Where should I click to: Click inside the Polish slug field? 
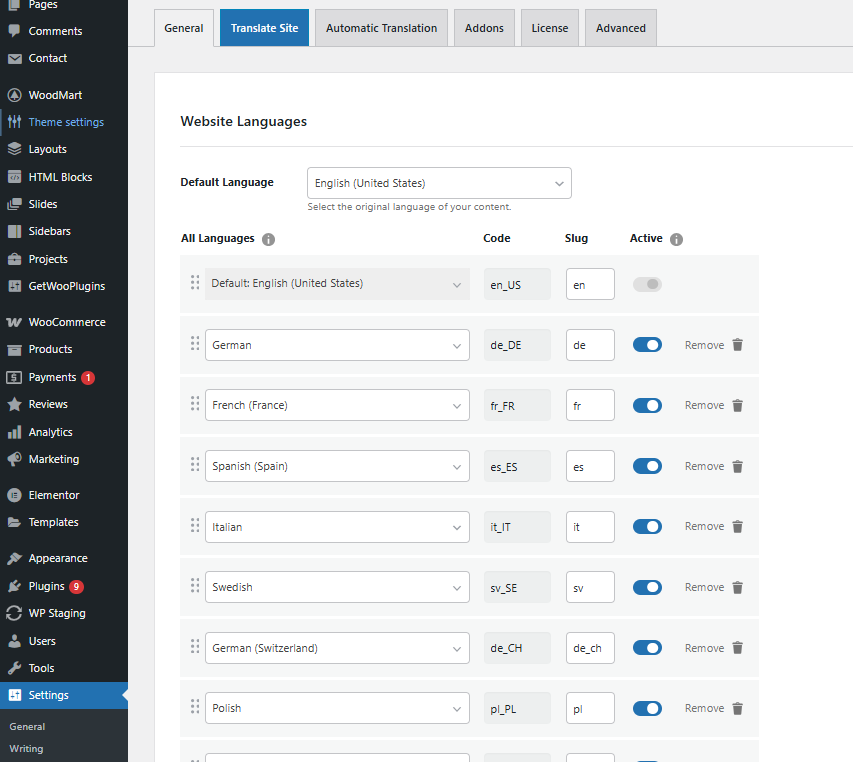pyautogui.click(x=590, y=708)
